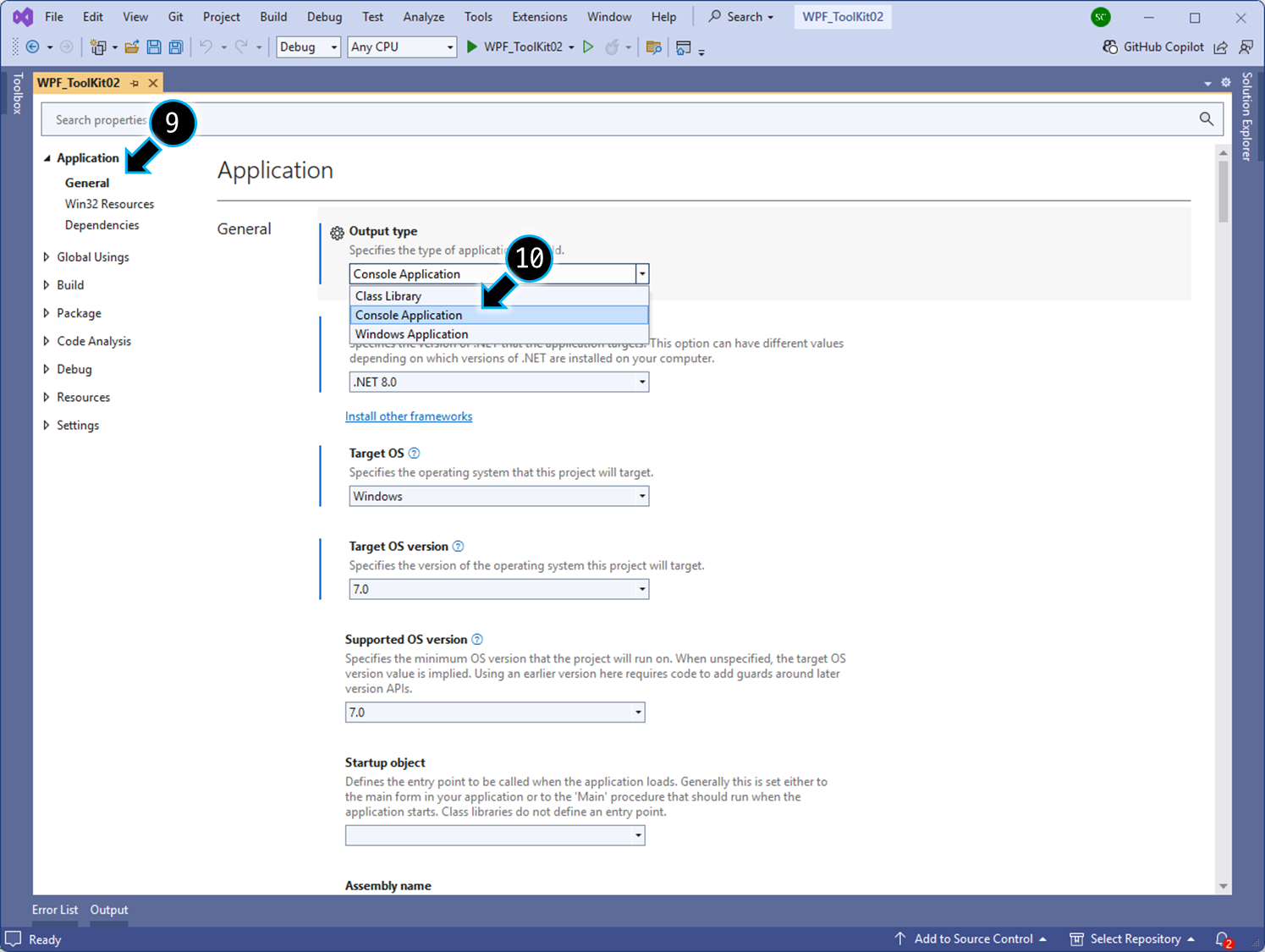Open the Target OS help icon

(414, 454)
